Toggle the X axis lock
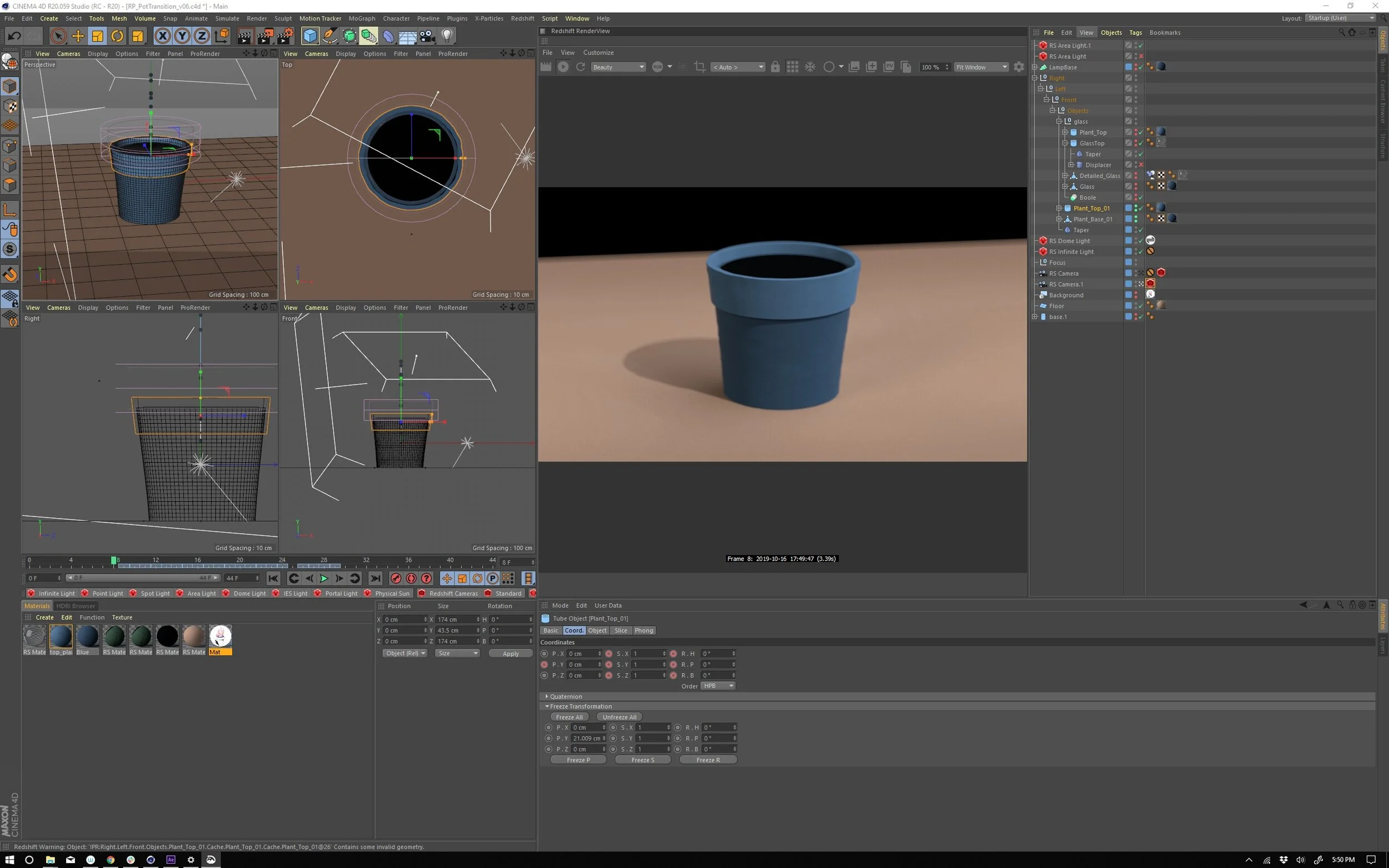 click(162, 36)
